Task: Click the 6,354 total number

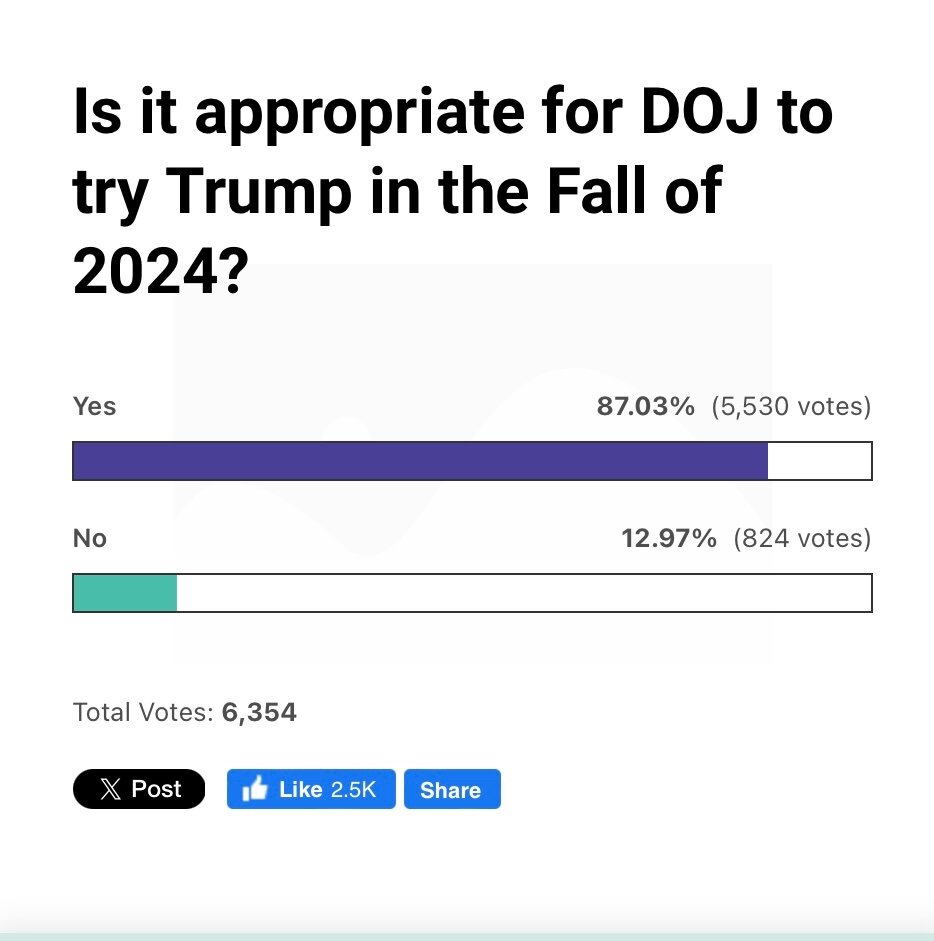Action: [259, 712]
